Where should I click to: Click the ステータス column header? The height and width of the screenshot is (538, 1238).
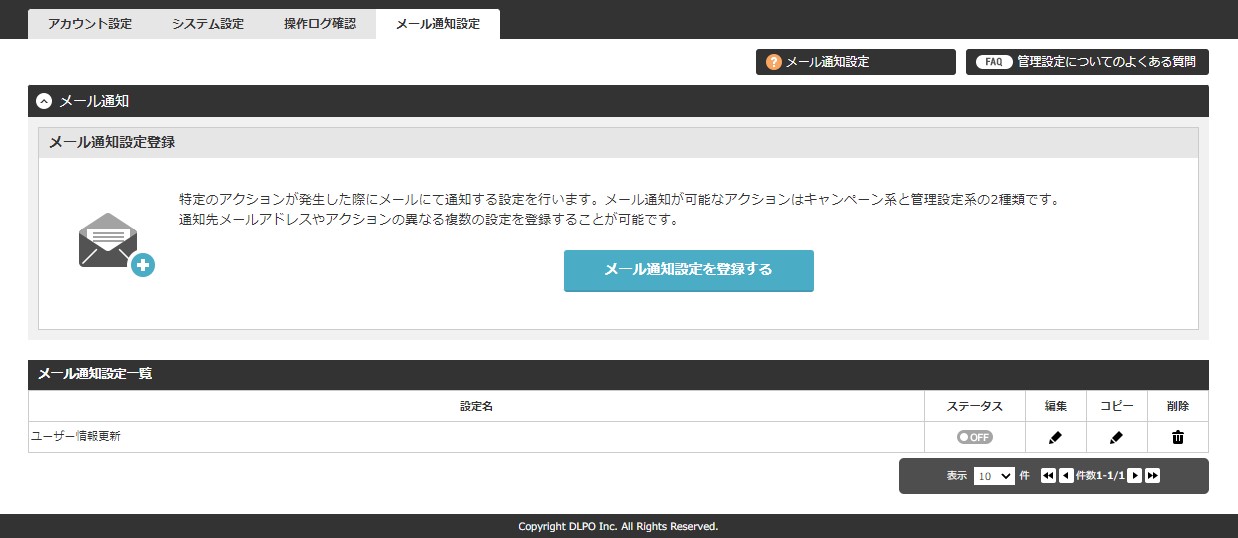(975, 406)
